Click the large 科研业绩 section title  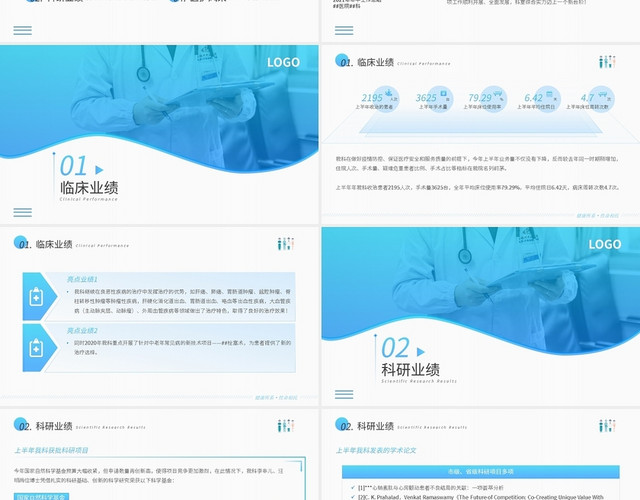(x=411, y=370)
